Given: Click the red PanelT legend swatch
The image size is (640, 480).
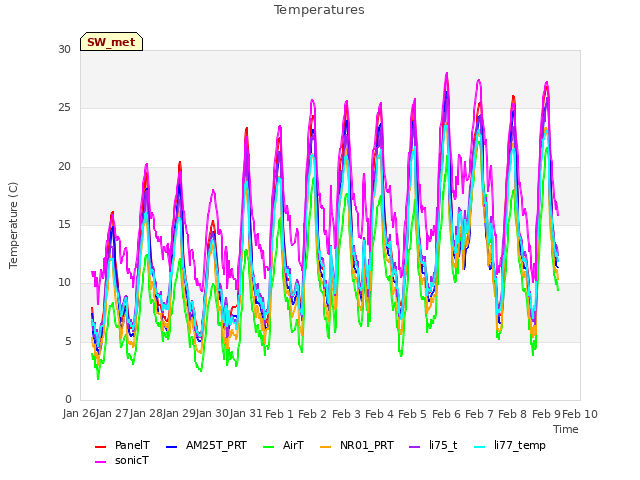Looking at the screenshot, I should pyautogui.click(x=100, y=447).
